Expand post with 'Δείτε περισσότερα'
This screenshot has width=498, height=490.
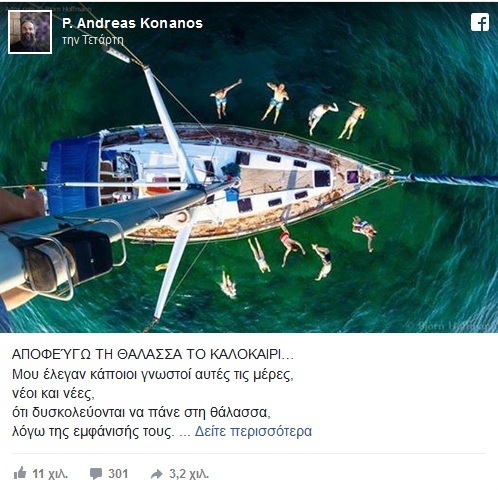tap(253, 431)
